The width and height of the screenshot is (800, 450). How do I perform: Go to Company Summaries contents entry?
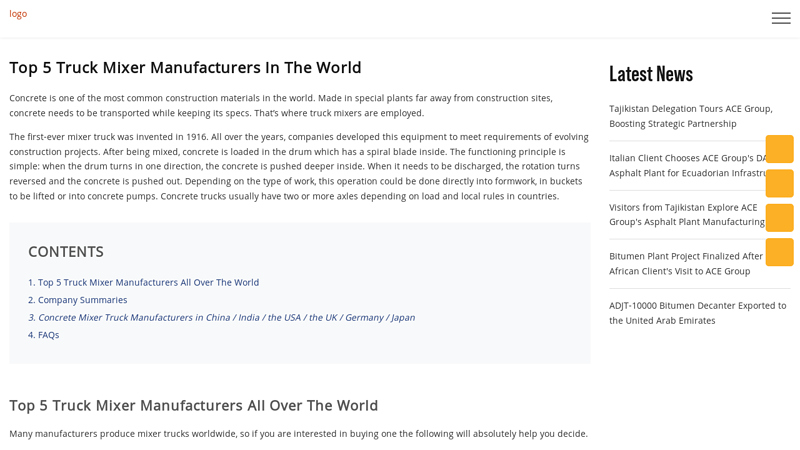point(77,300)
